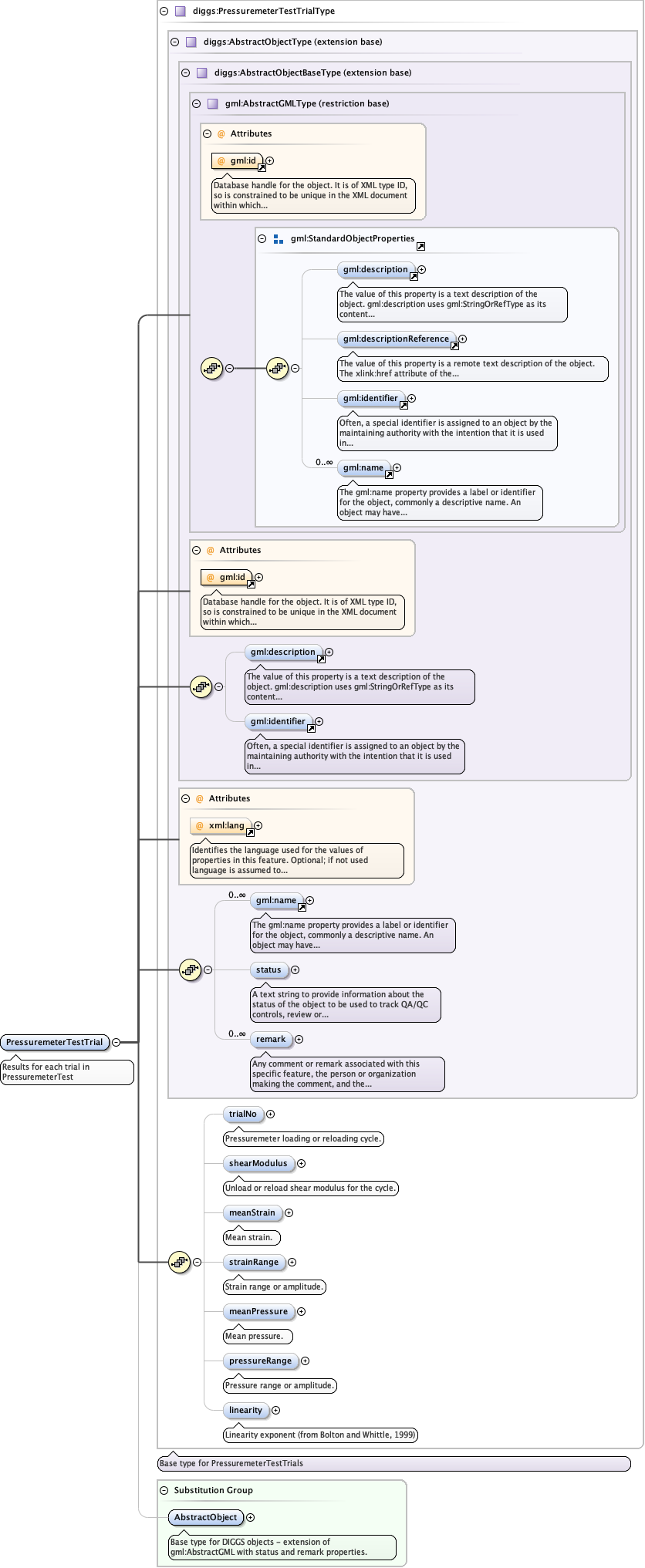
Task: Collapse the xml:lang Attributes section
Action: tap(185, 798)
